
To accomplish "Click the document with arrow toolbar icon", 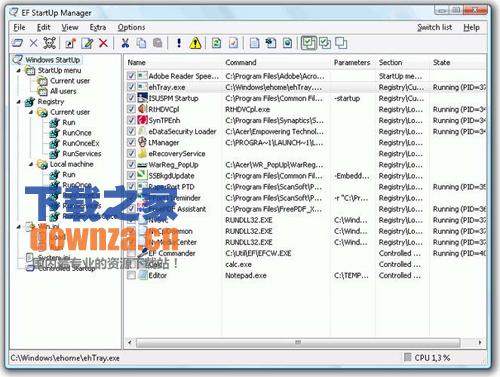I will 271,43.
